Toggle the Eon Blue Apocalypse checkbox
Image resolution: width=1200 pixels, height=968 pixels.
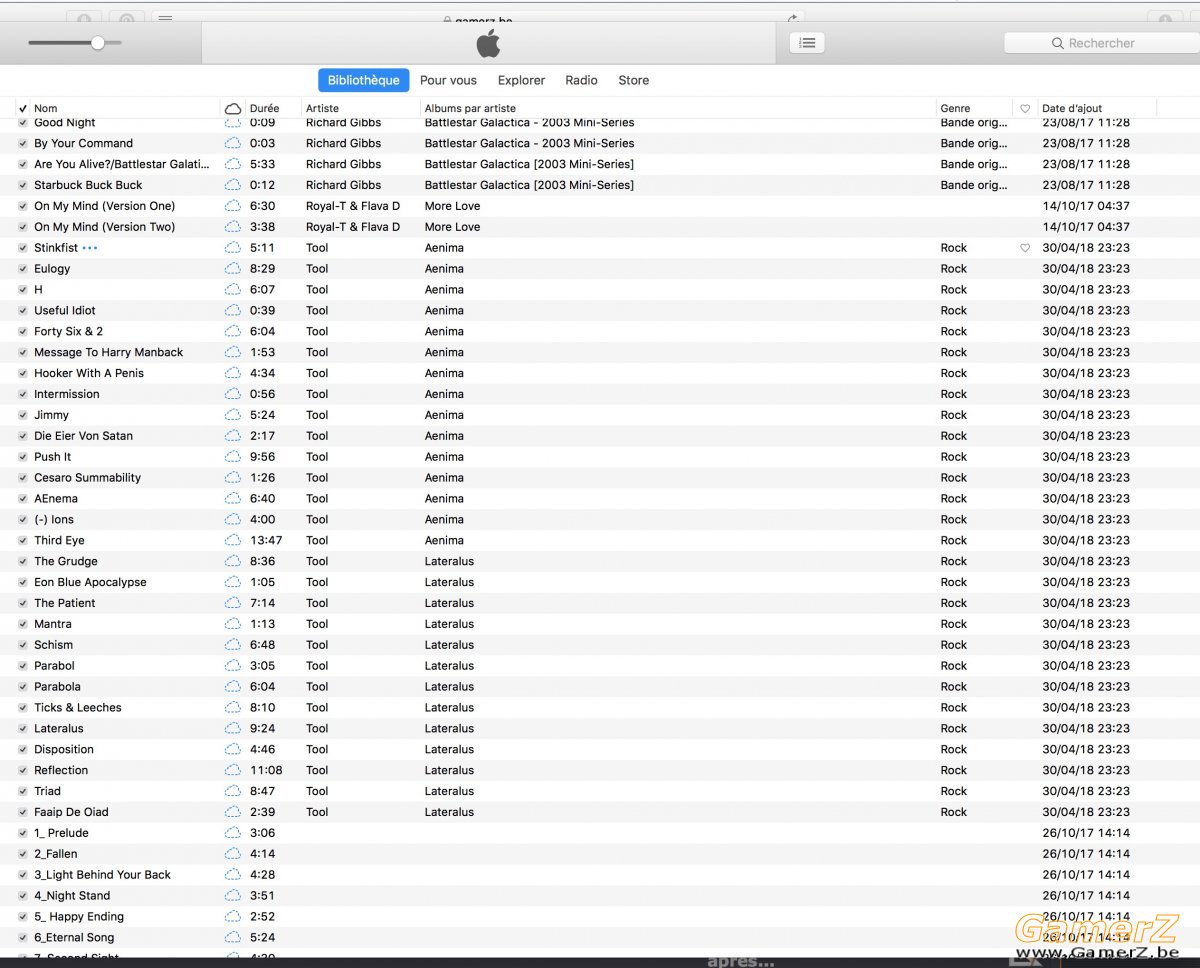(x=23, y=583)
